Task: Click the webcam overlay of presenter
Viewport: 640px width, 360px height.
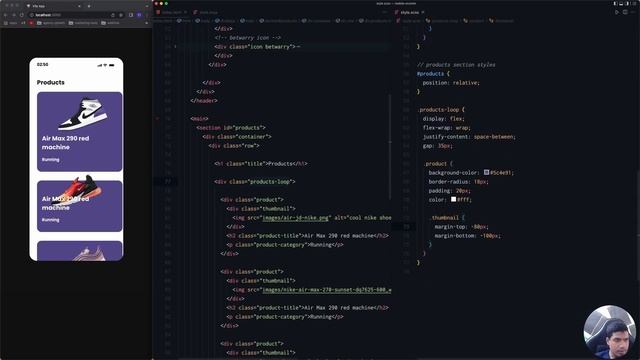Action: click(x=609, y=331)
